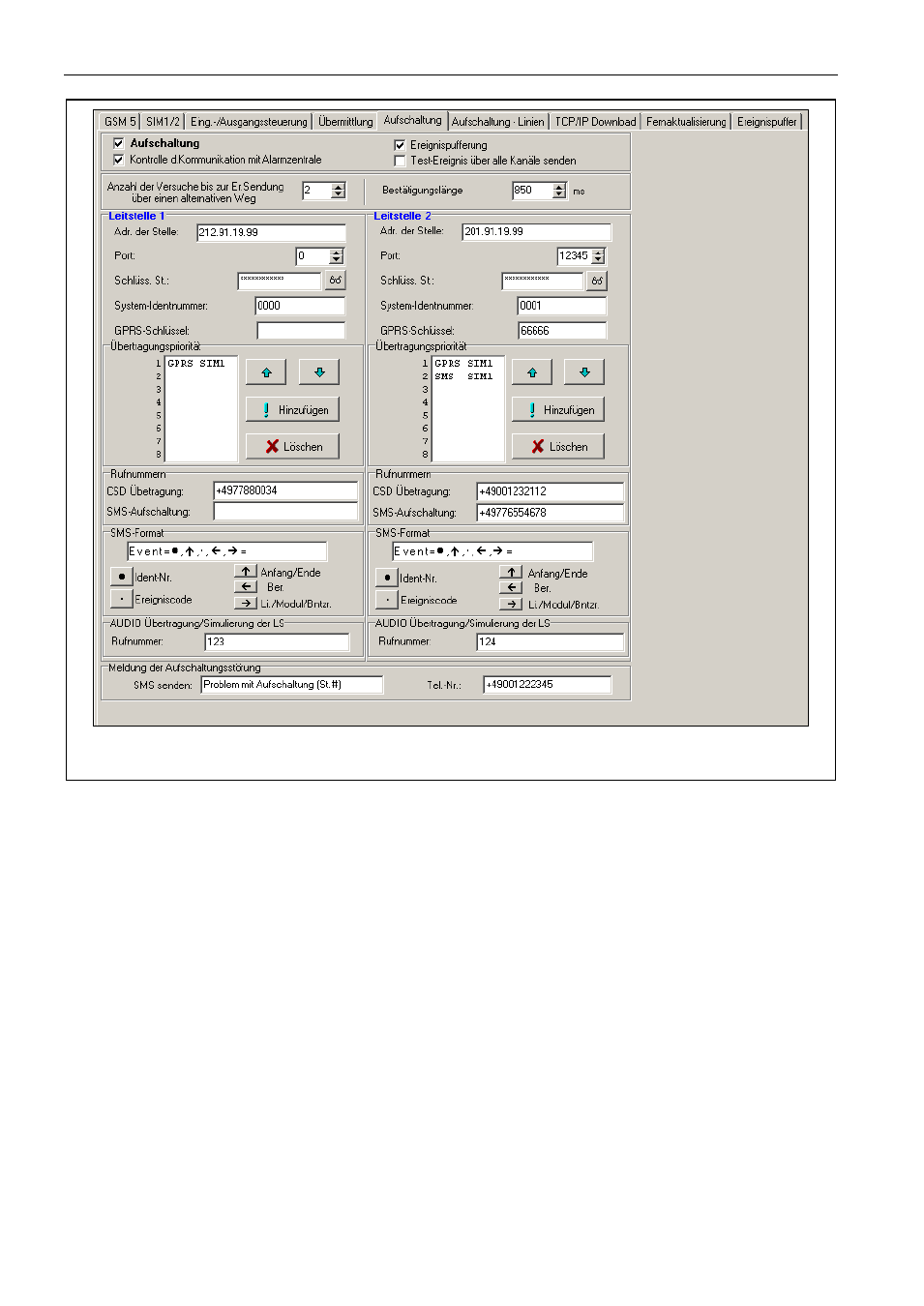The height and width of the screenshot is (1306, 924).
Task: Insert Ereigniscode symbol in Leitstelle 2 SMS format
Action: 387,600
